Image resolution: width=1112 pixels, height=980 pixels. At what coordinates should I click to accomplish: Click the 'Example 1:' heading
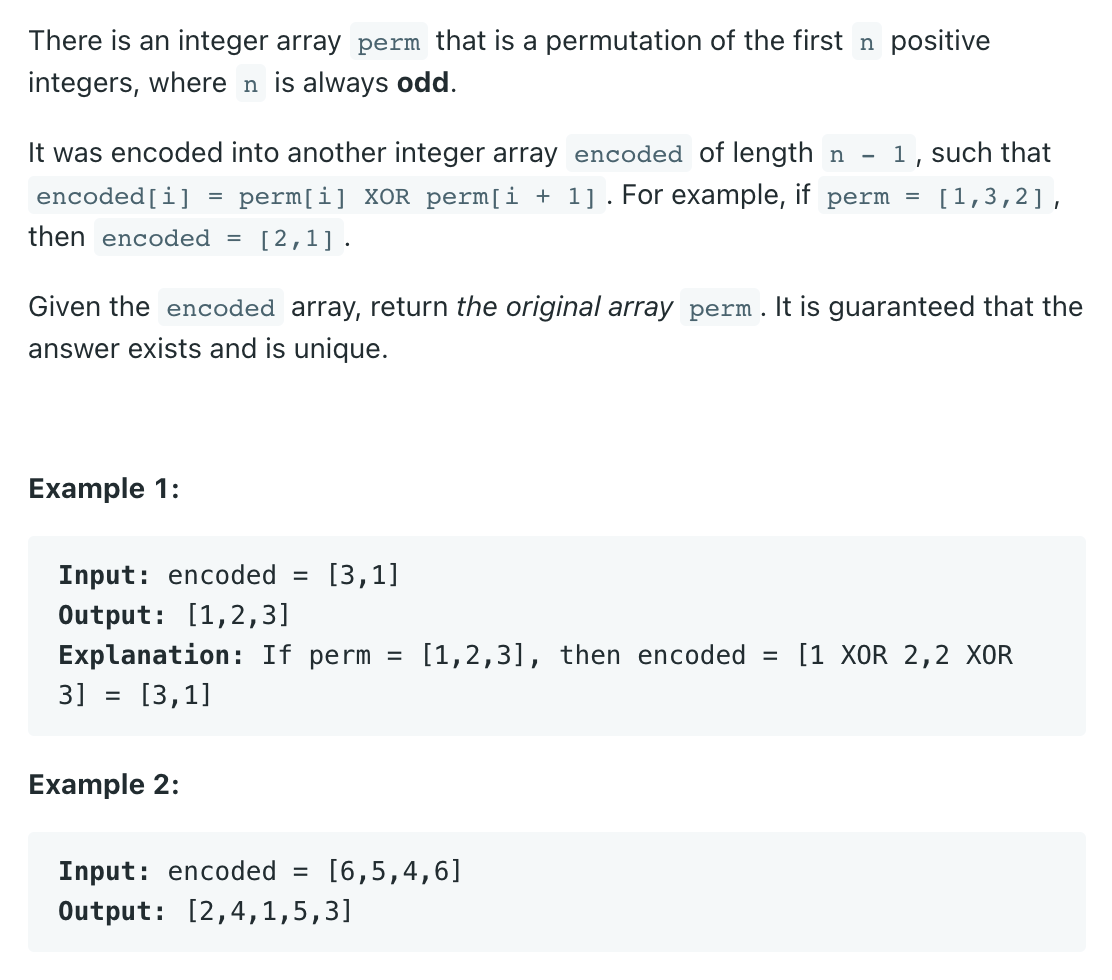104,489
